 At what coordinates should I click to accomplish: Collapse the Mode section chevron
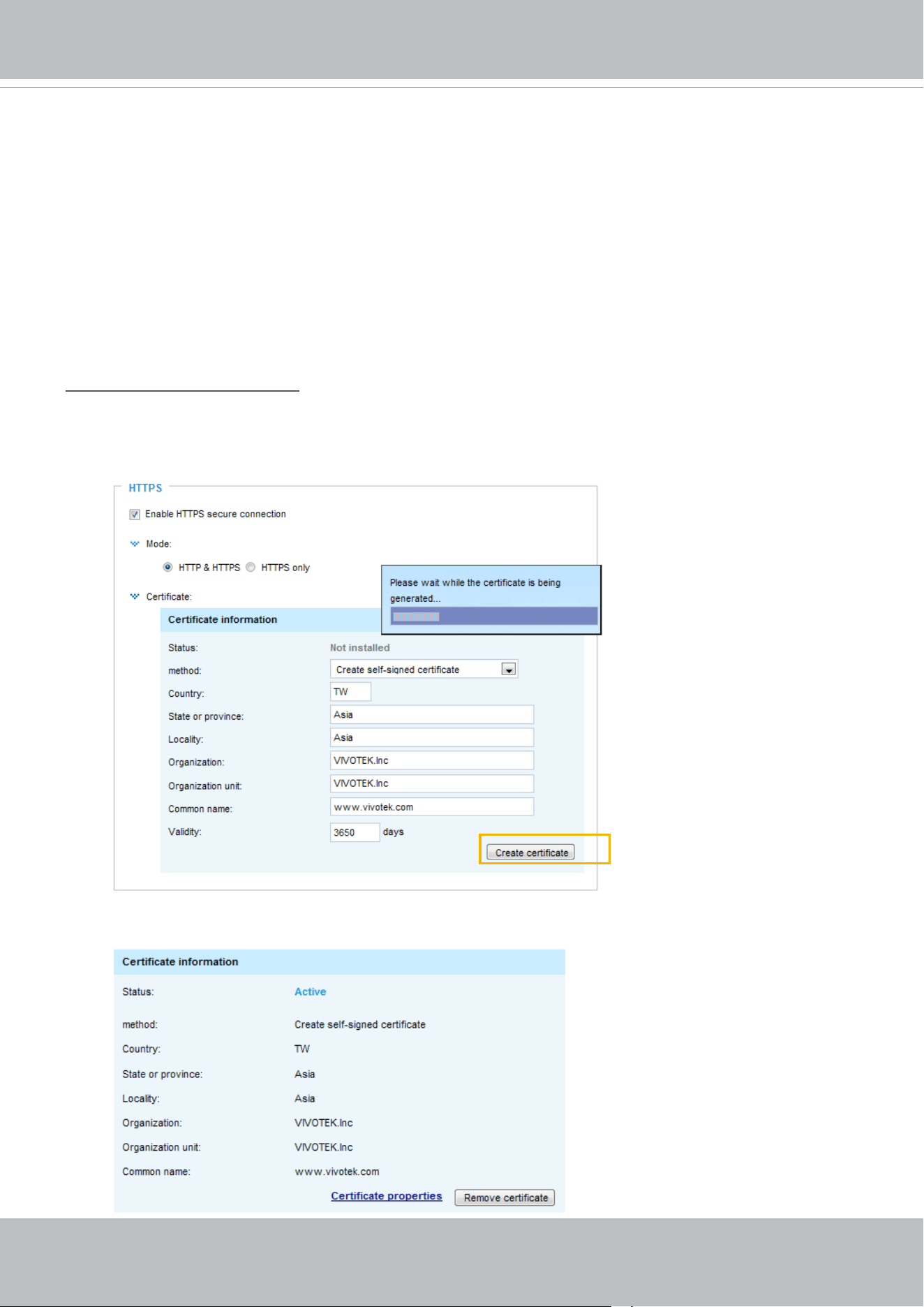click(135, 544)
